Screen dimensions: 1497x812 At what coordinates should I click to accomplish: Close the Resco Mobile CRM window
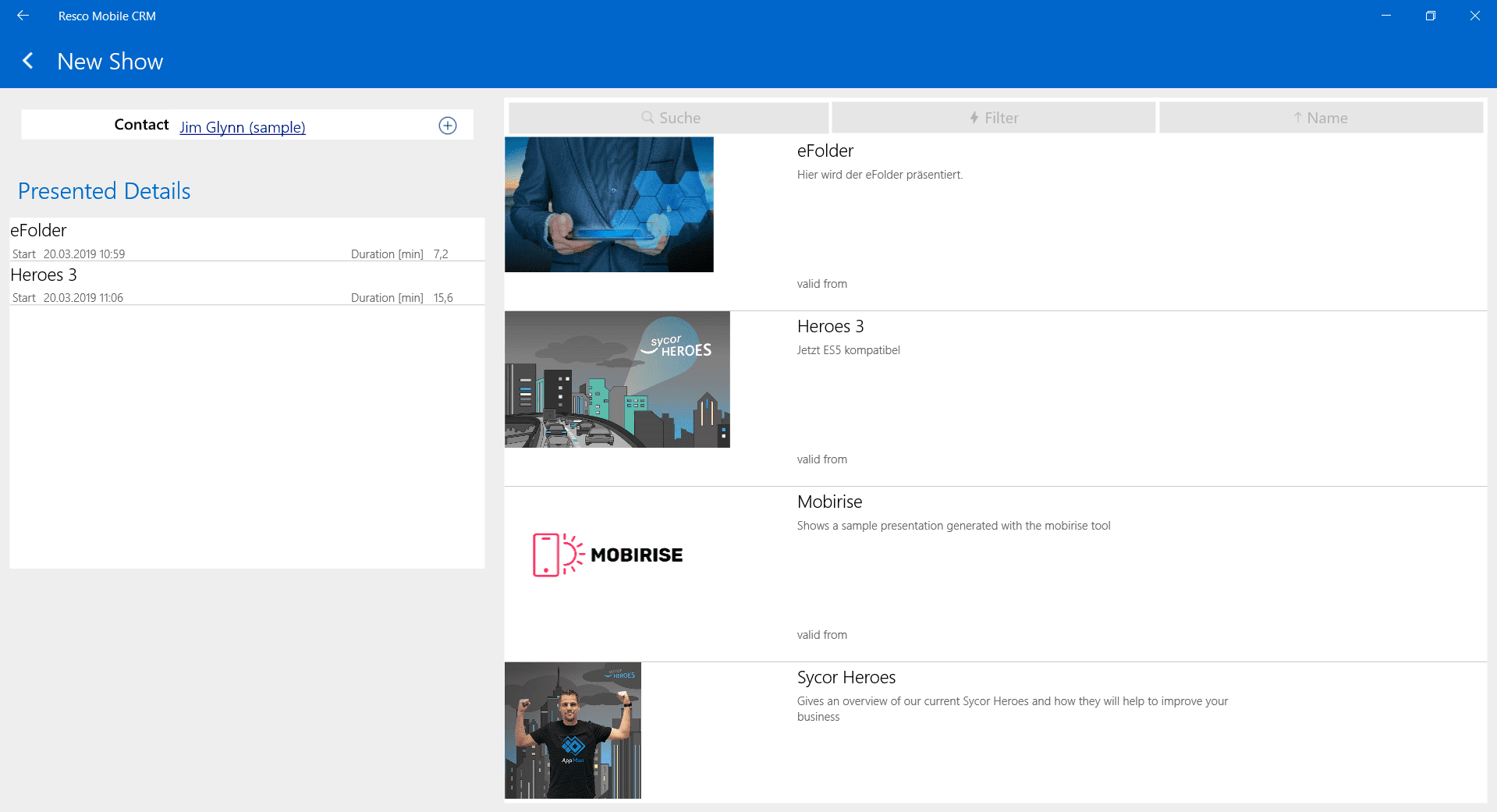tap(1474, 16)
